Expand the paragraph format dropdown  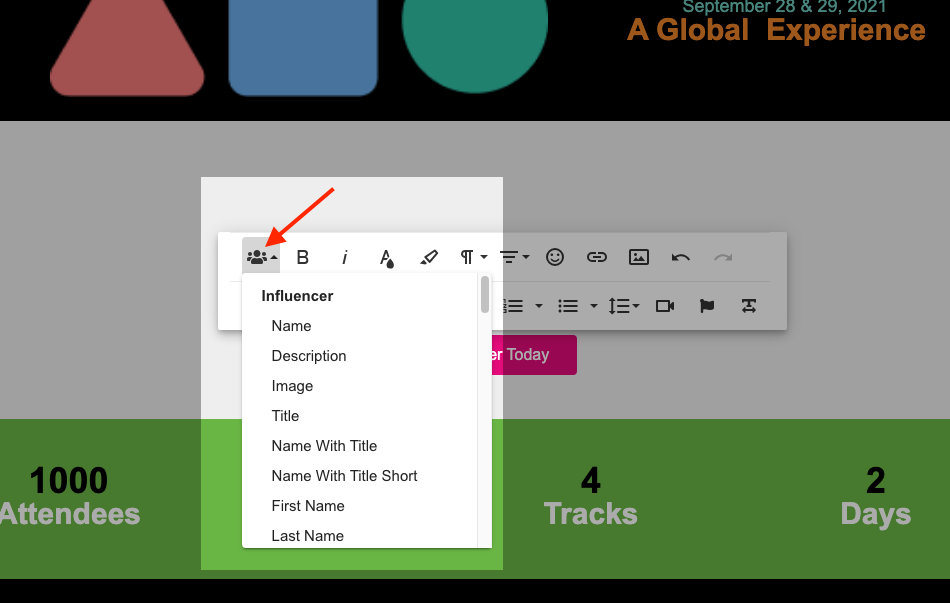point(473,257)
